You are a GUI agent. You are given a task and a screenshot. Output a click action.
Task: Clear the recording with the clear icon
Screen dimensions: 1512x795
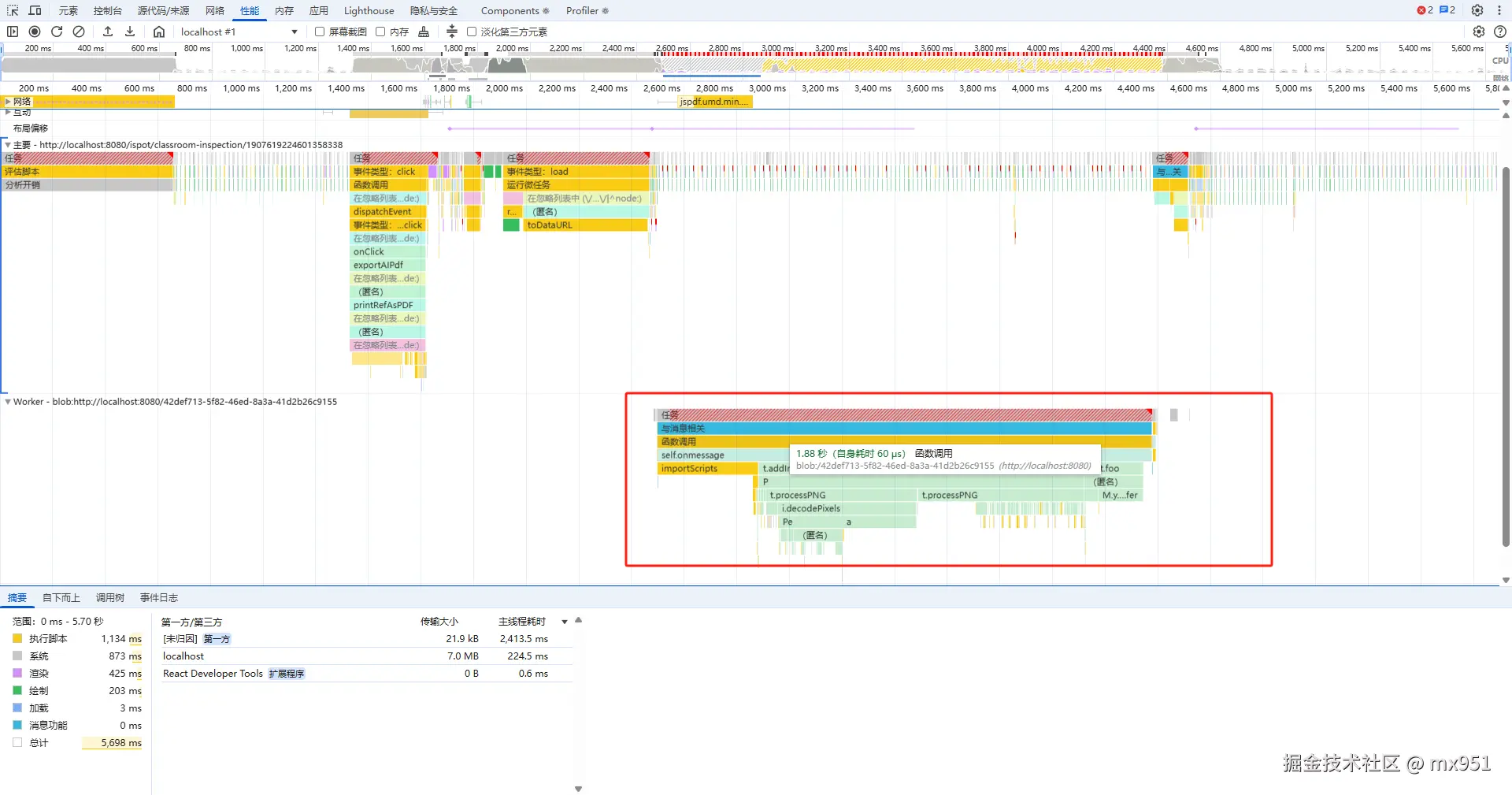coord(79,32)
